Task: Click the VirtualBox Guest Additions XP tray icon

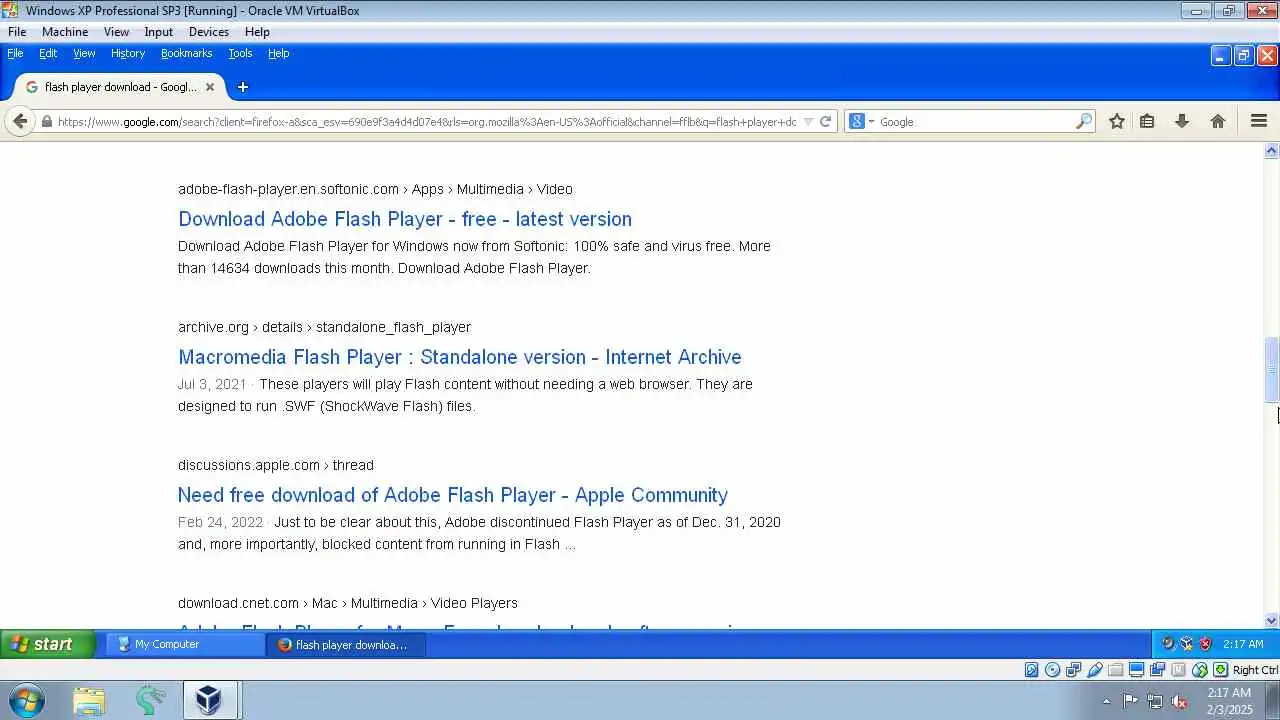Action: tap(1186, 644)
